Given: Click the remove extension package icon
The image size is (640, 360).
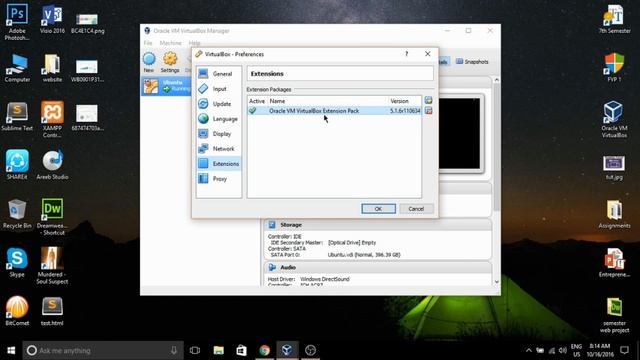Looking at the screenshot, I should [x=428, y=111].
